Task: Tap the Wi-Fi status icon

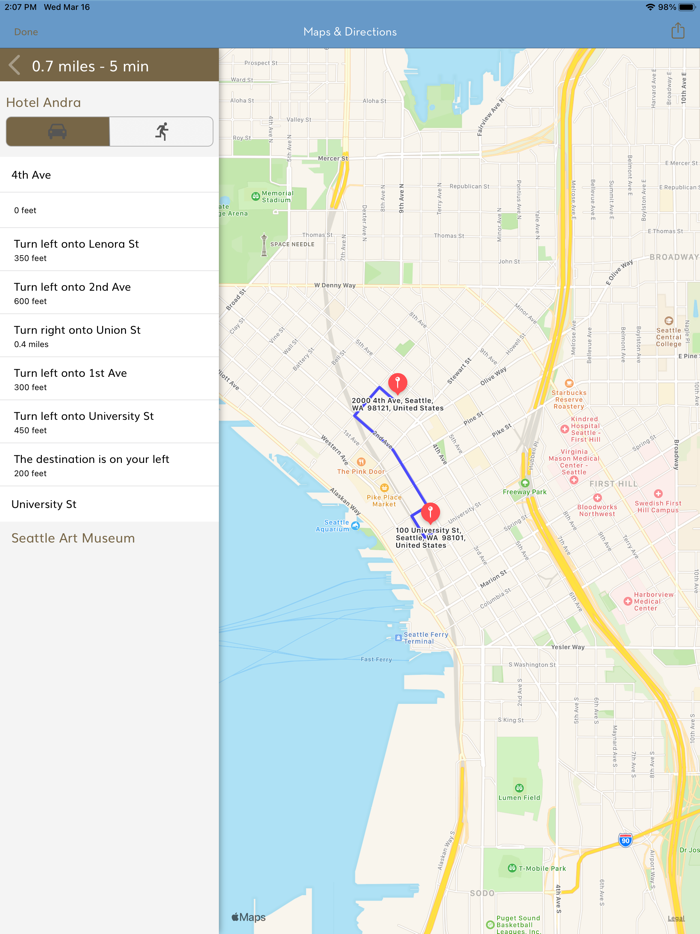Action: point(650,7)
